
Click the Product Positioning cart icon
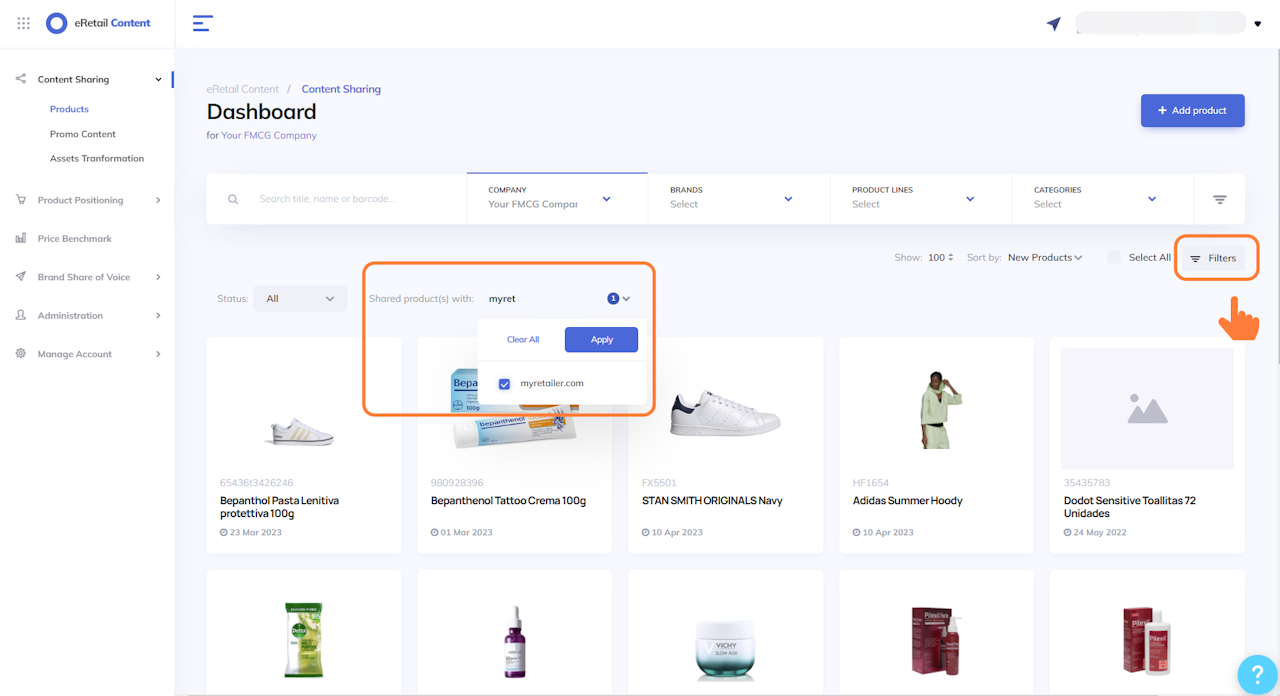click(21, 200)
